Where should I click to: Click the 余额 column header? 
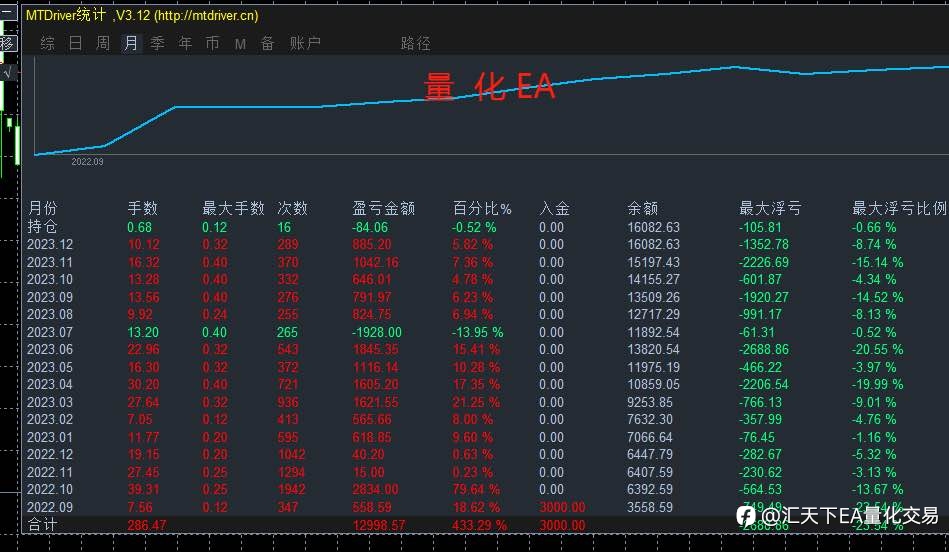(643, 208)
